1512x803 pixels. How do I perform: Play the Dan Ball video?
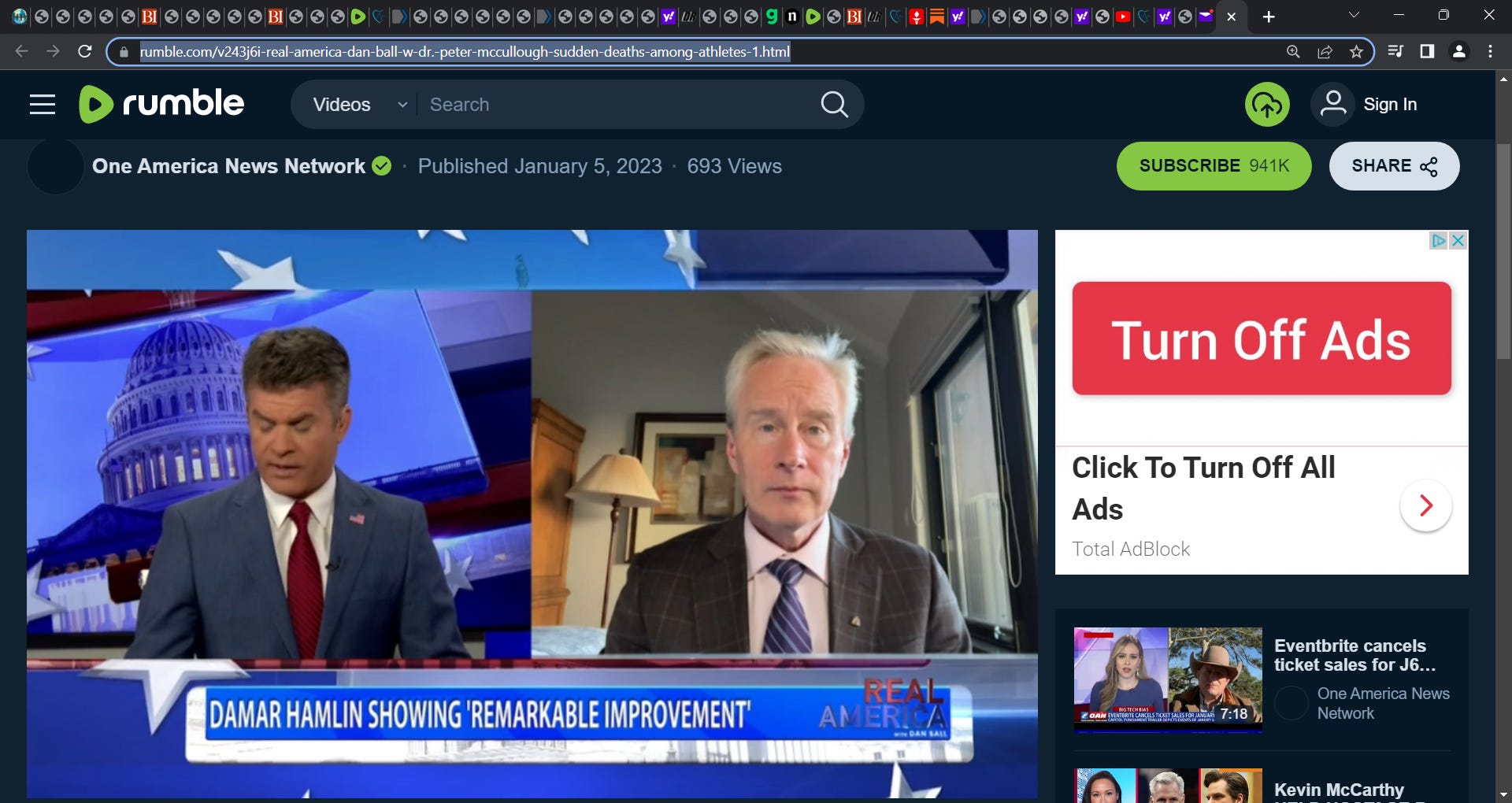click(532, 513)
